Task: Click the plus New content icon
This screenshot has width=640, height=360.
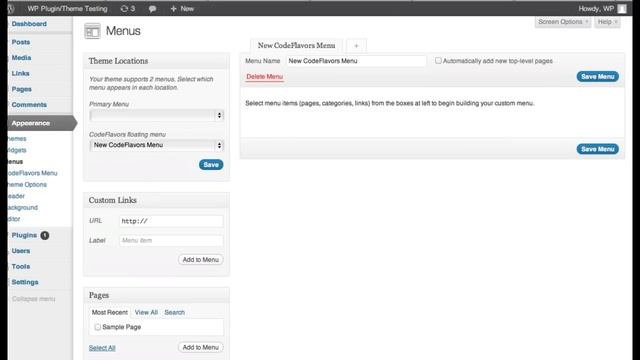Action: (173, 9)
